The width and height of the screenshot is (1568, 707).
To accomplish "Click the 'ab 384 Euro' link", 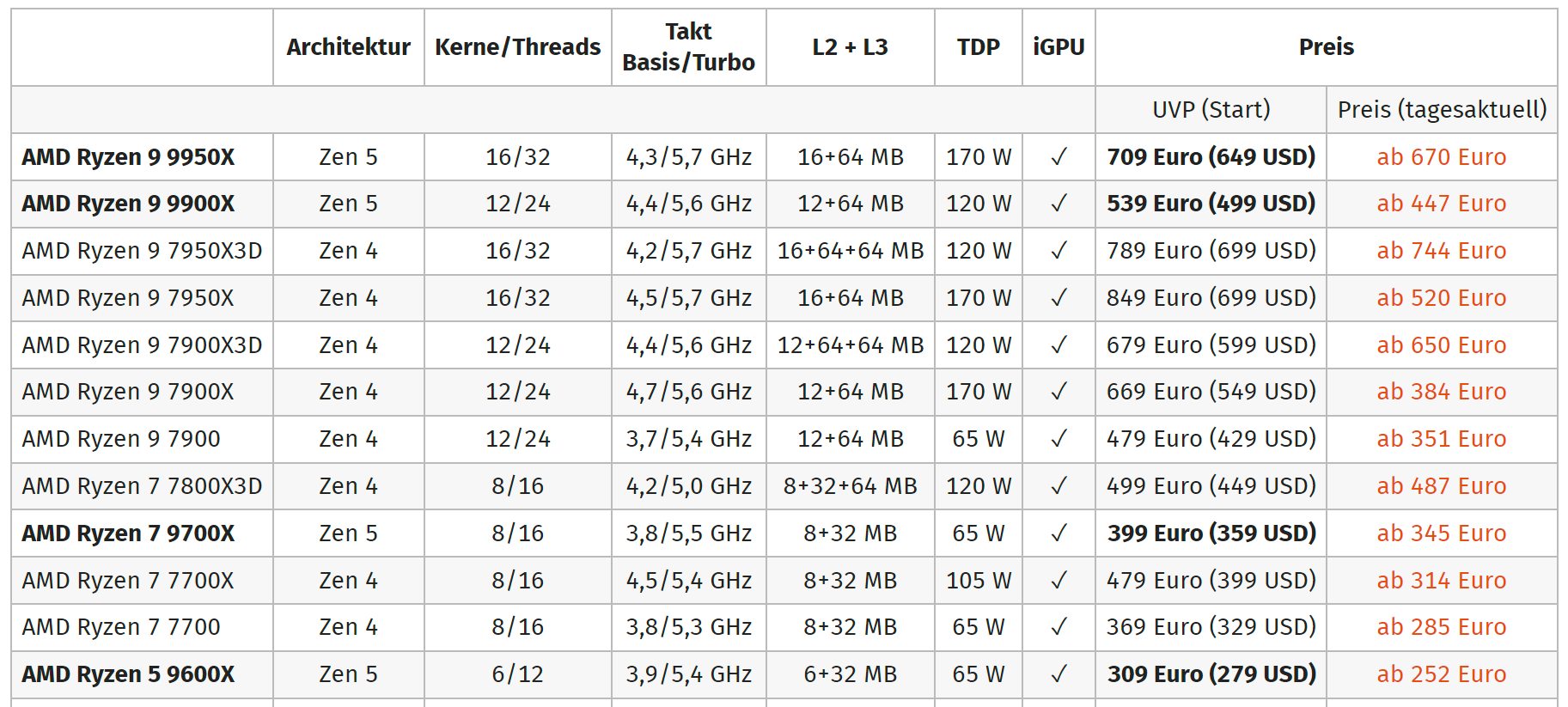I will click(1441, 392).
